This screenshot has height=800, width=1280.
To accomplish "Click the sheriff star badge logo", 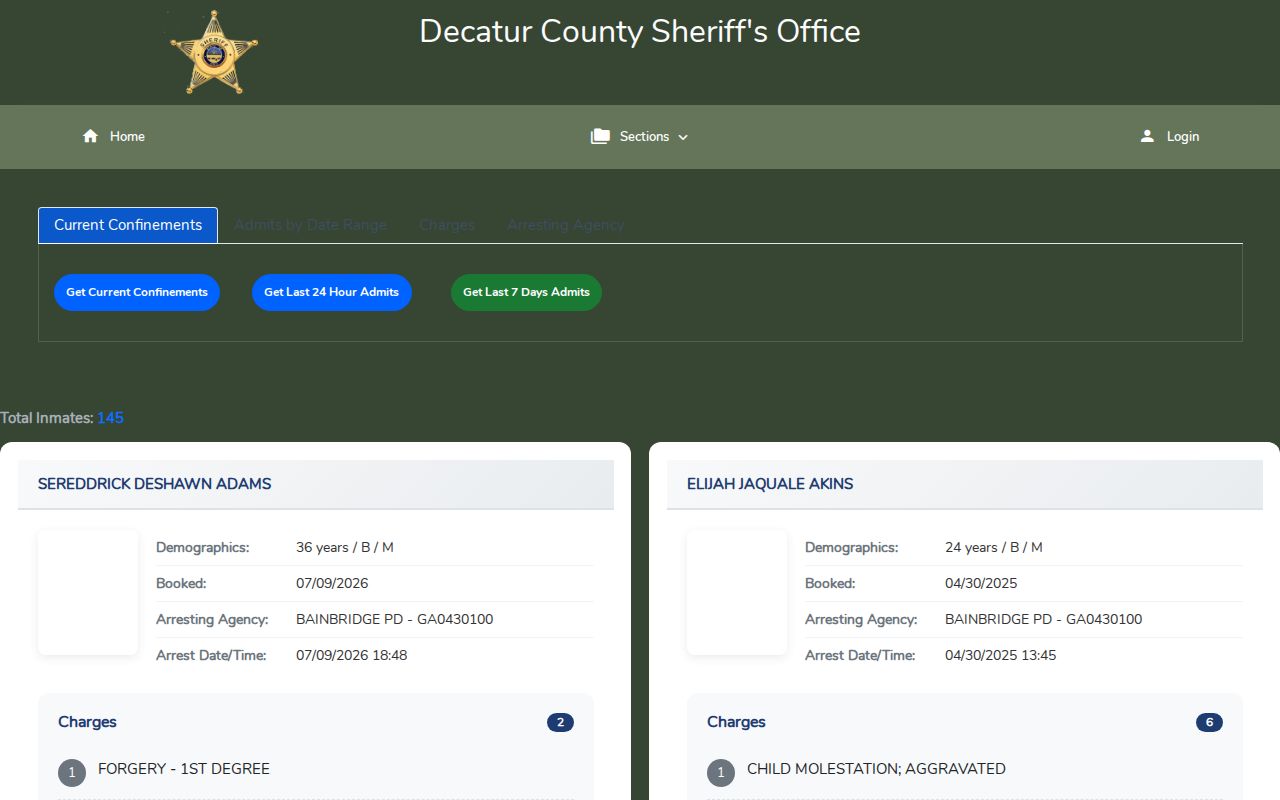I will (213, 52).
